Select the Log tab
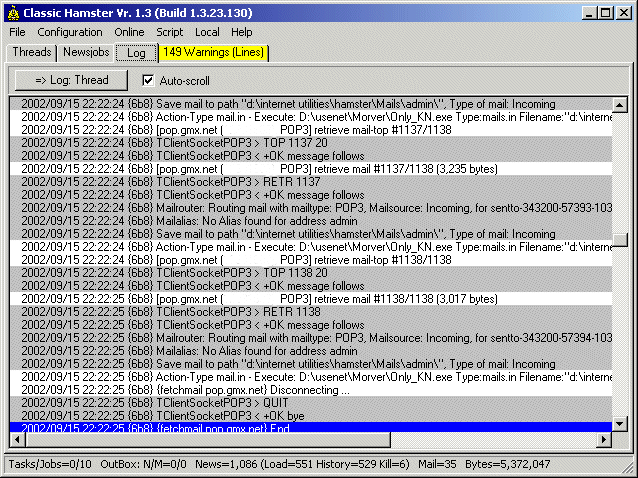This screenshot has width=638, height=478. [x=136, y=52]
